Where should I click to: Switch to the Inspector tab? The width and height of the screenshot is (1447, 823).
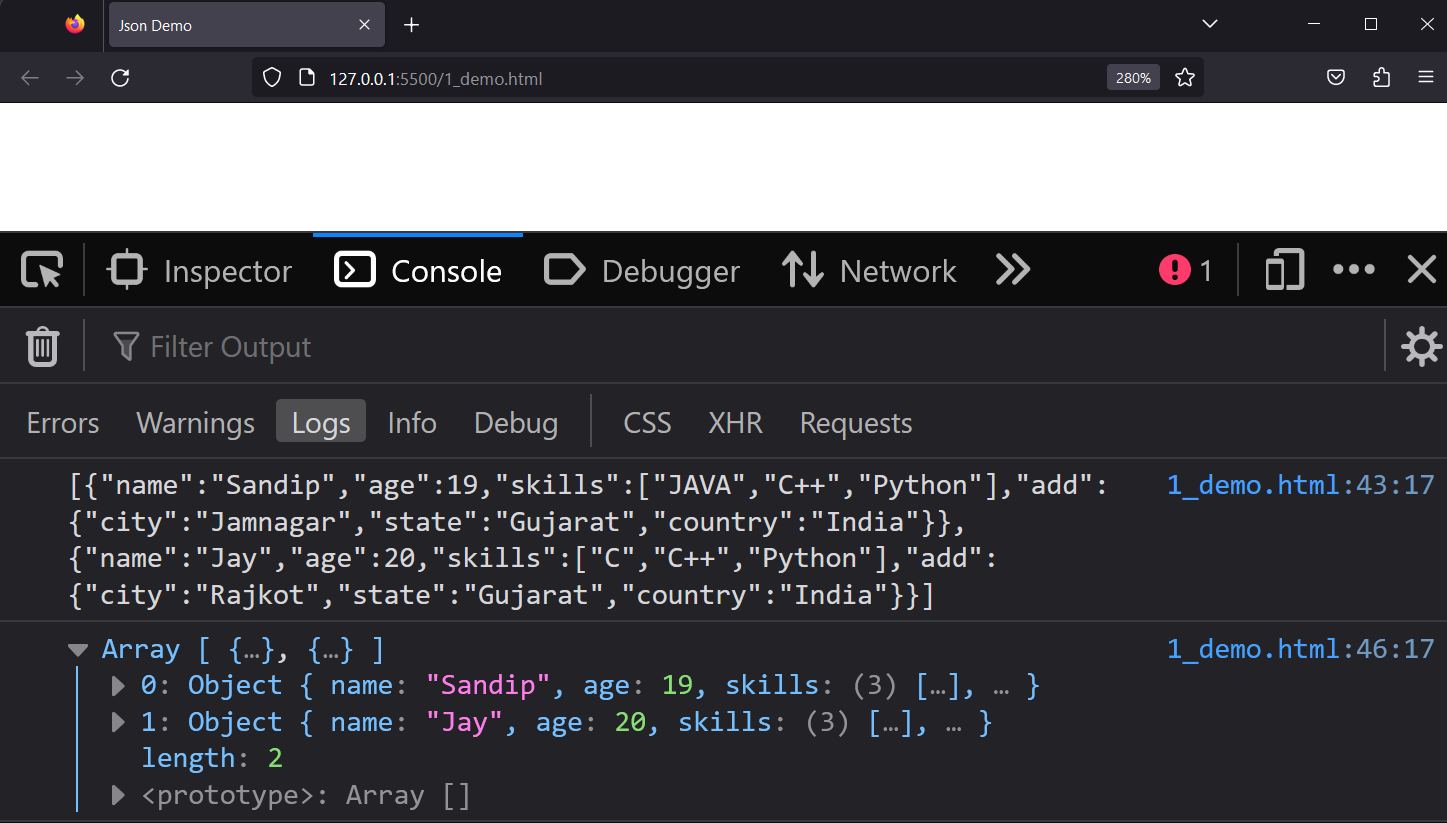point(201,270)
